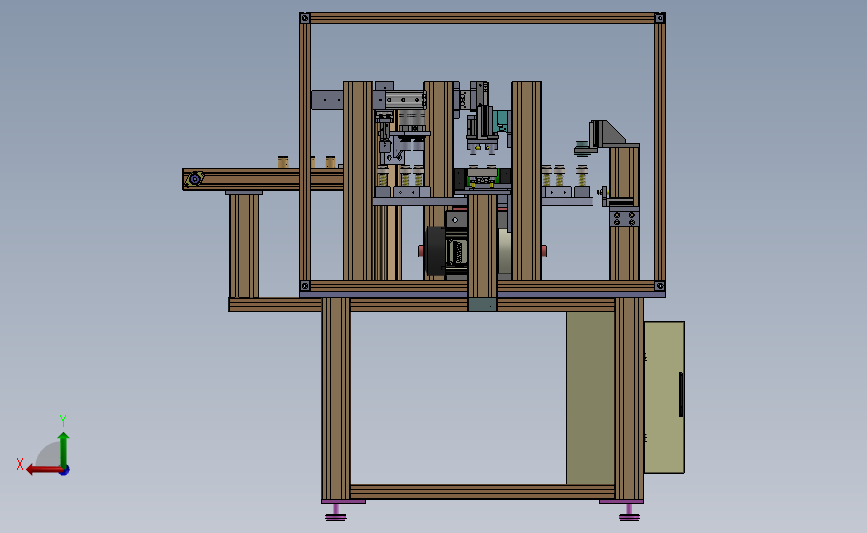Screen dimensions: 867x533
Task: Select the olive panel inside the base frame
Action: click(x=590, y=398)
